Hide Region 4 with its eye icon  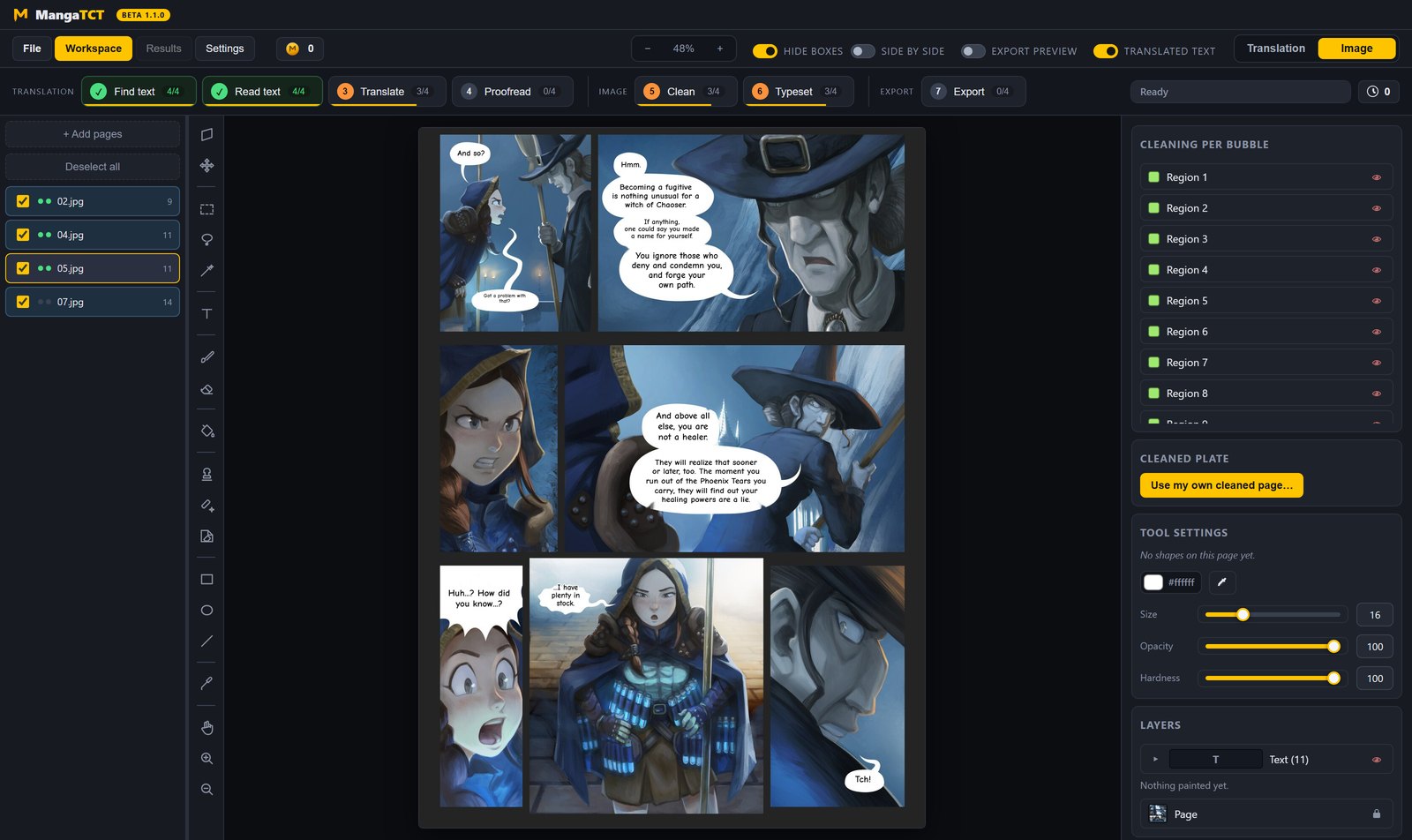1376,270
